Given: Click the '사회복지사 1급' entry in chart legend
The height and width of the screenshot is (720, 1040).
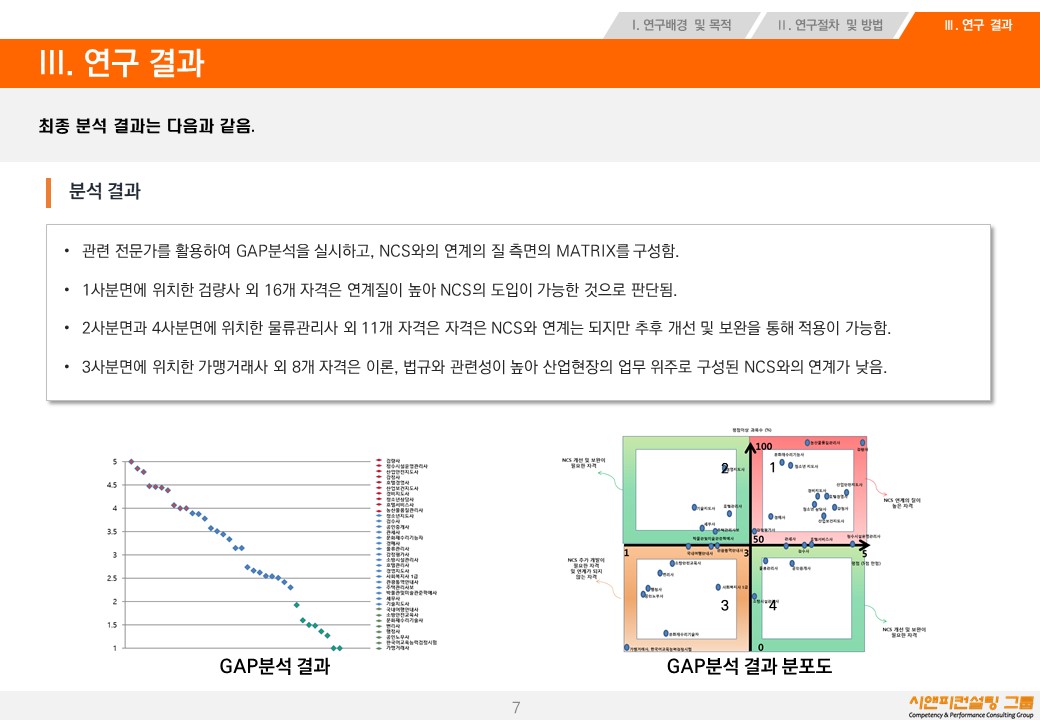Looking at the screenshot, I should pyautogui.click(x=402, y=576).
